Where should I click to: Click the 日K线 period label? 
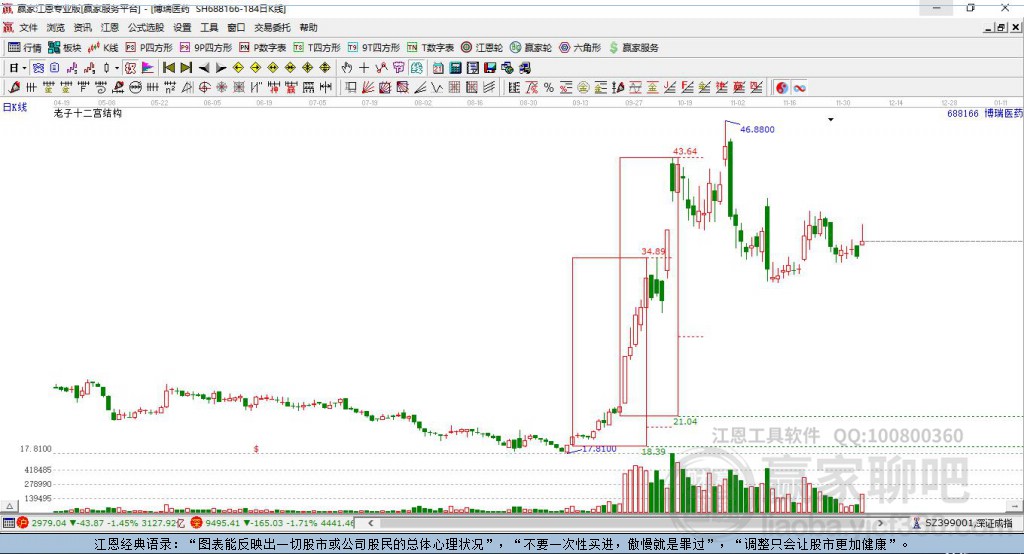pyautogui.click(x=15, y=107)
